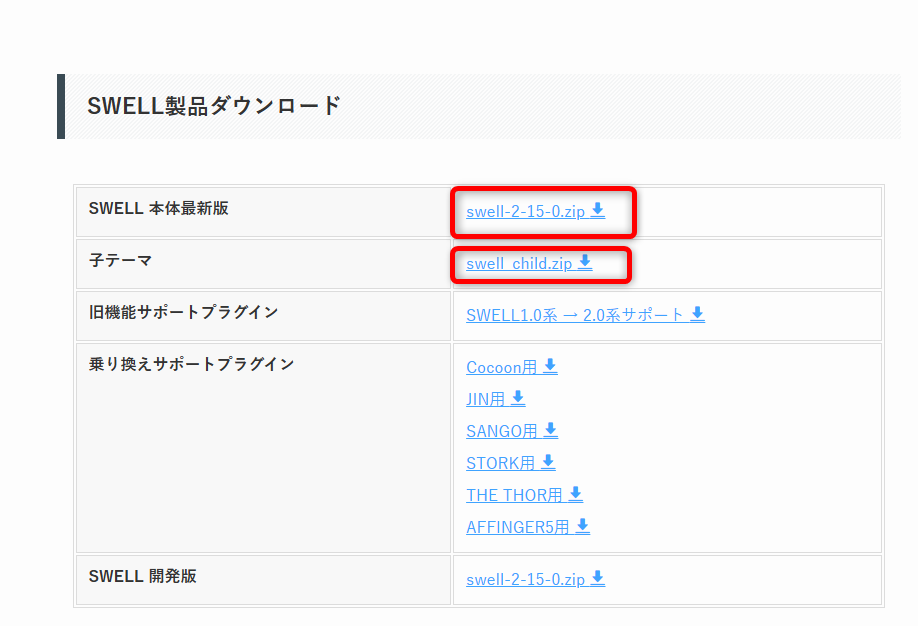Download the STORK用 plugin
The image size is (918, 626).
tap(511, 463)
